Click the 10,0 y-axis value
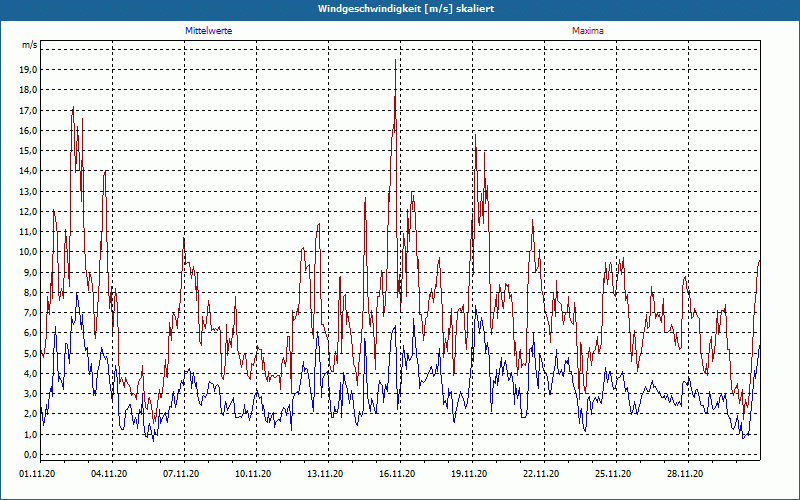 pos(28,252)
